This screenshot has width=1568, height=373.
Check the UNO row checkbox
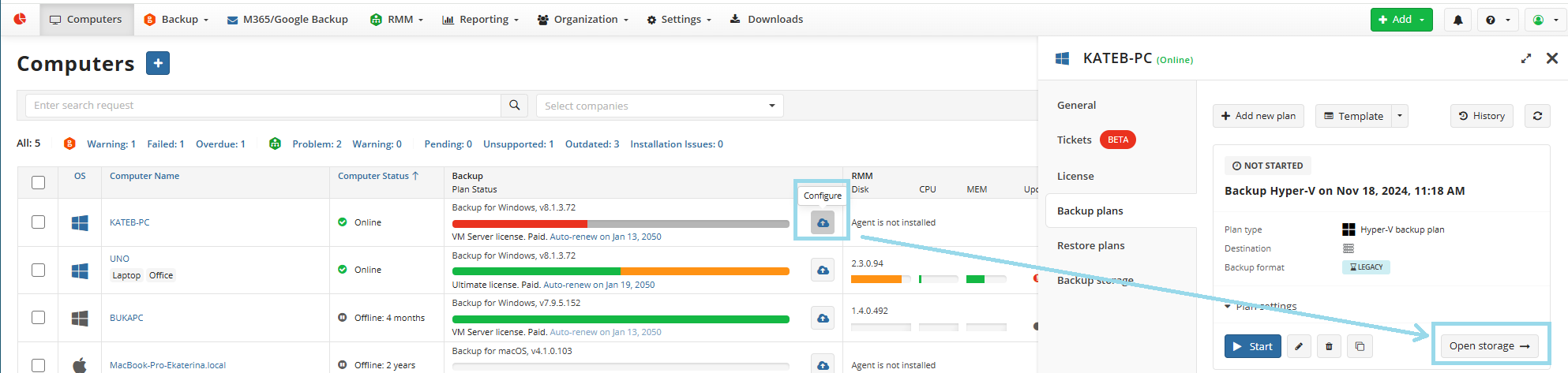click(38, 270)
